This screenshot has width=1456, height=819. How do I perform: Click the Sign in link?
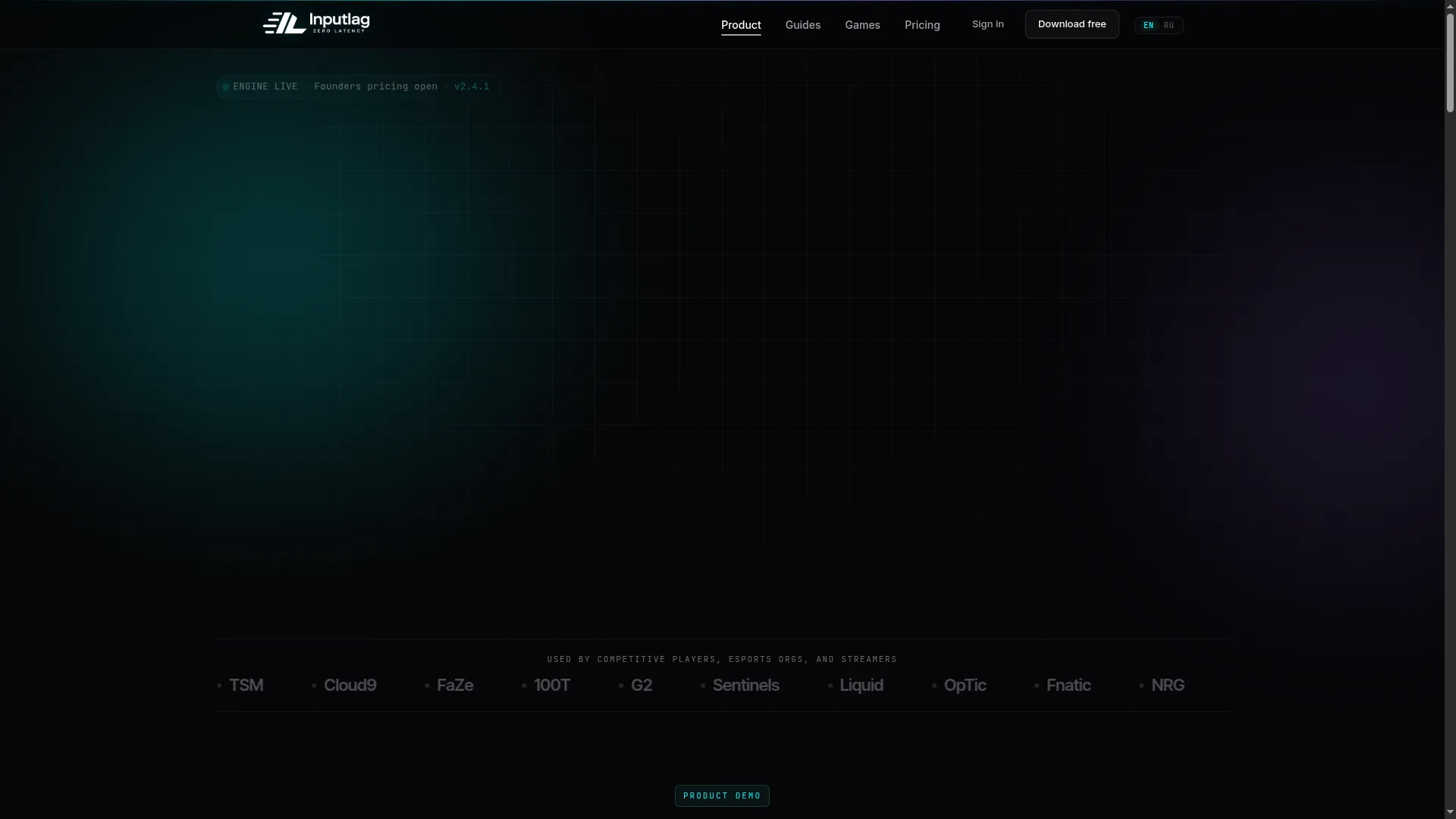click(x=987, y=24)
